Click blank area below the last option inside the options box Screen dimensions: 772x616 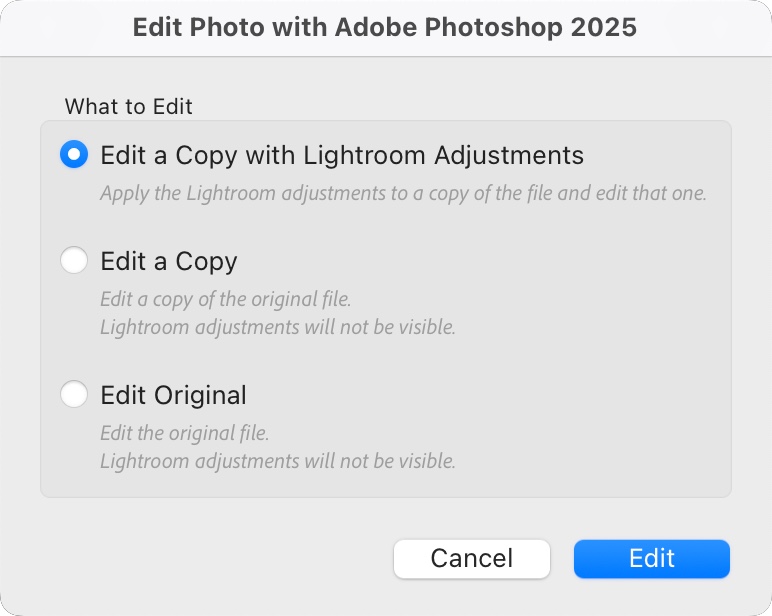(385, 484)
